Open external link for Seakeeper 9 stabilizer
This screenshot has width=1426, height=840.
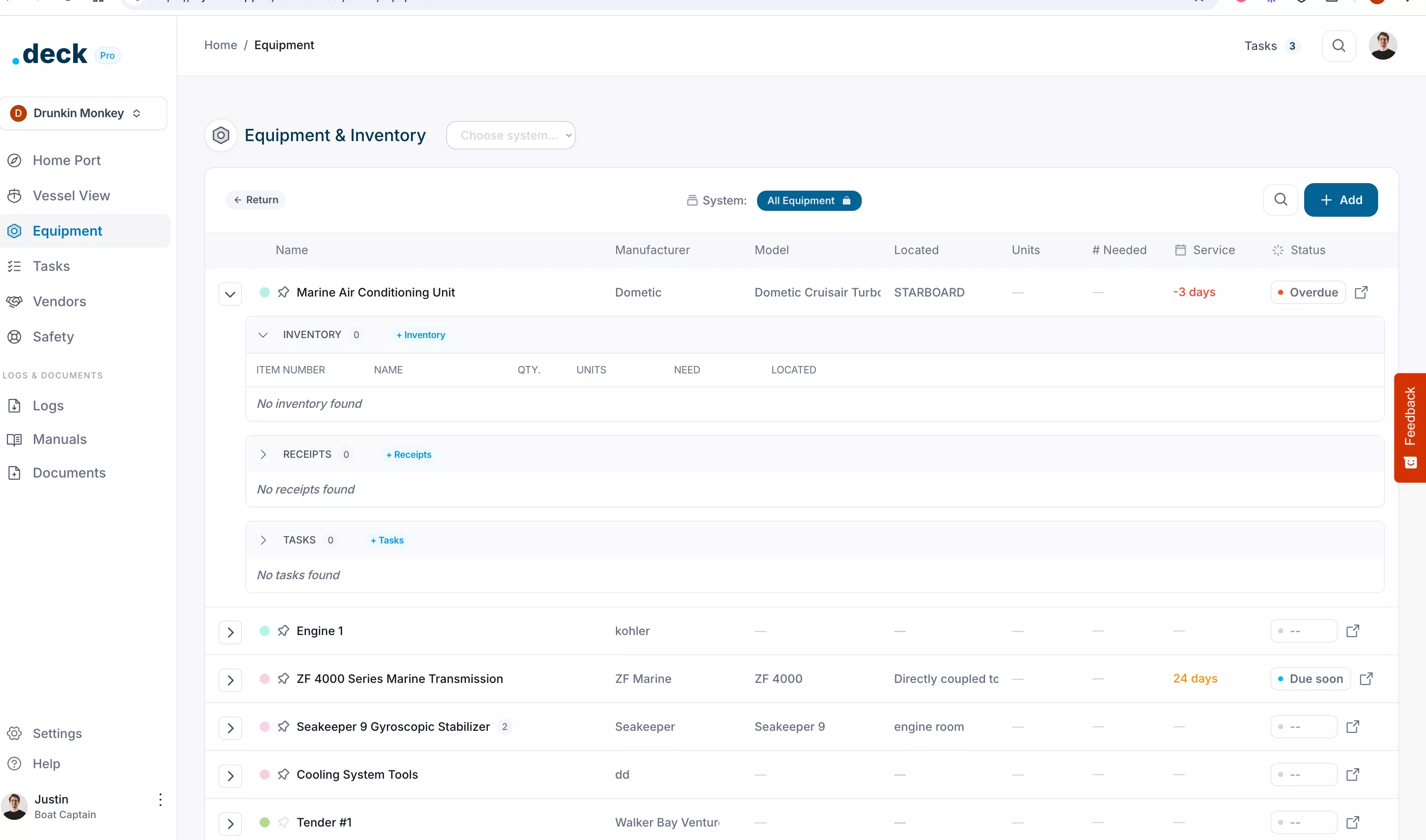[1352, 726]
